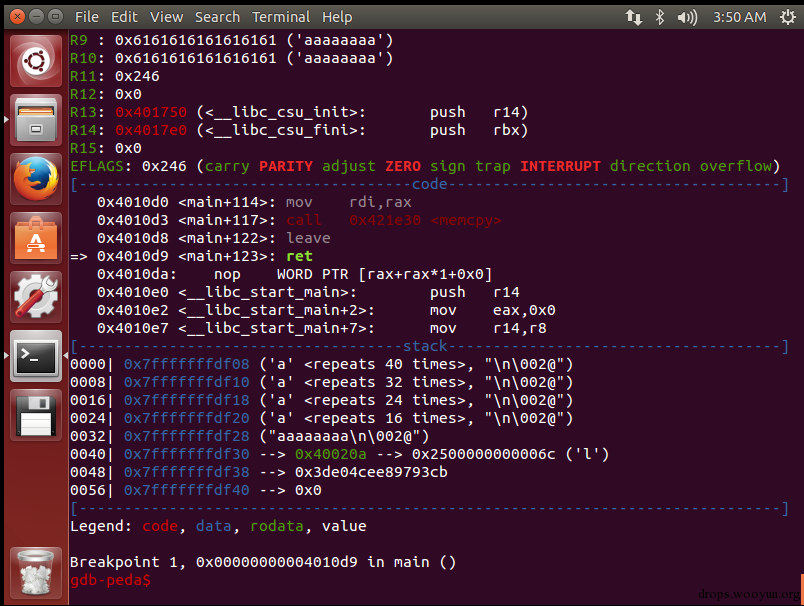Open System Settings gear and wrench icon
The image size is (804, 606).
pyautogui.click(x=36, y=297)
